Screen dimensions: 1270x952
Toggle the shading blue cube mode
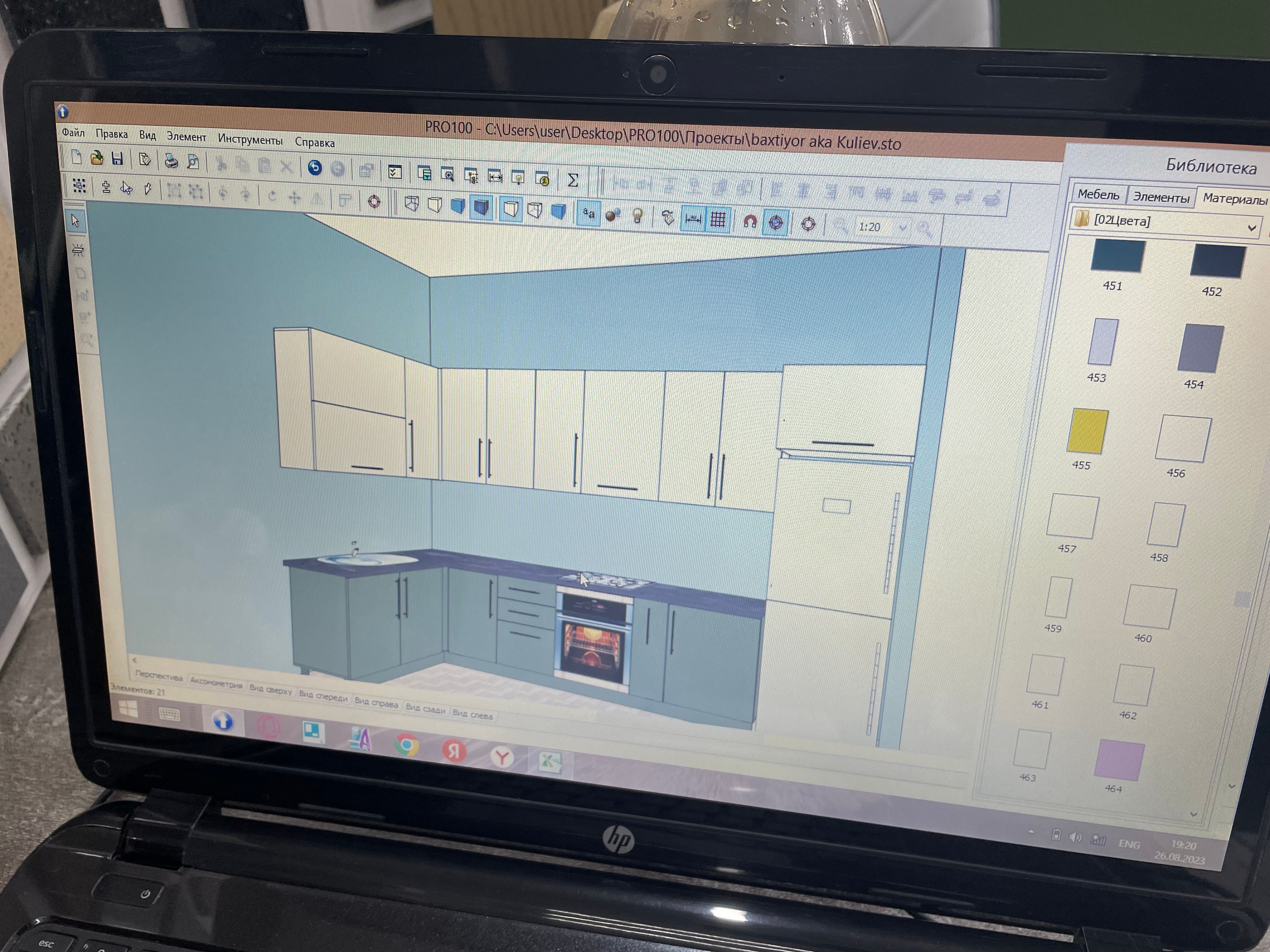coord(558,211)
